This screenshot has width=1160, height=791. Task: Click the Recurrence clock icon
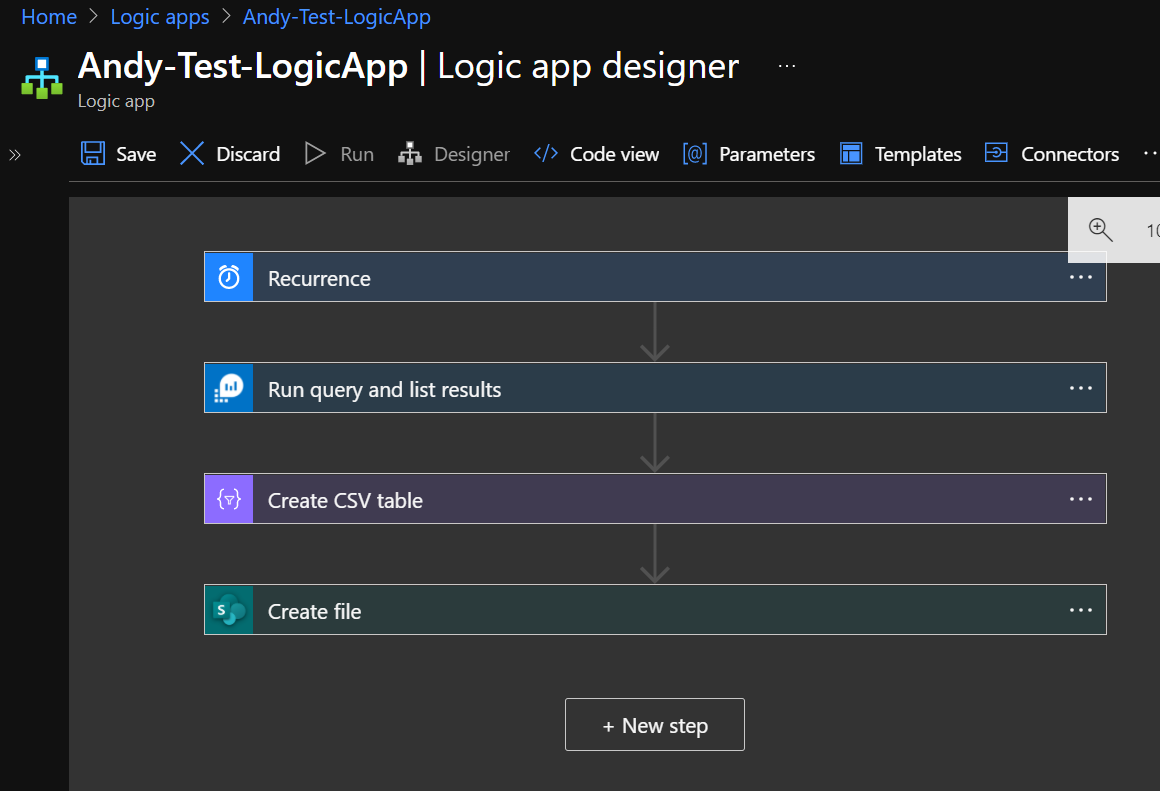coord(229,277)
